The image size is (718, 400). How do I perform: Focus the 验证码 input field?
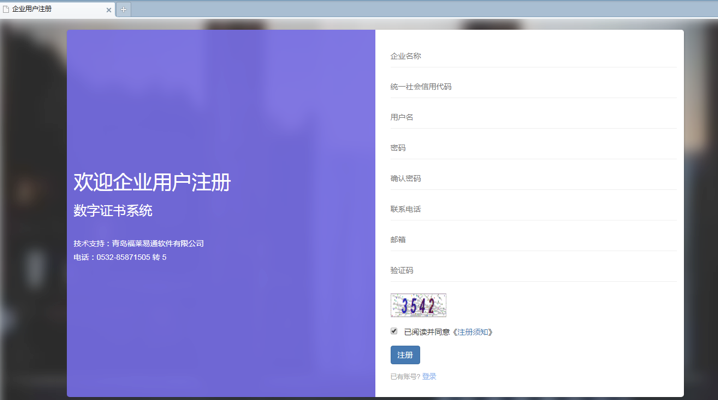coord(532,270)
